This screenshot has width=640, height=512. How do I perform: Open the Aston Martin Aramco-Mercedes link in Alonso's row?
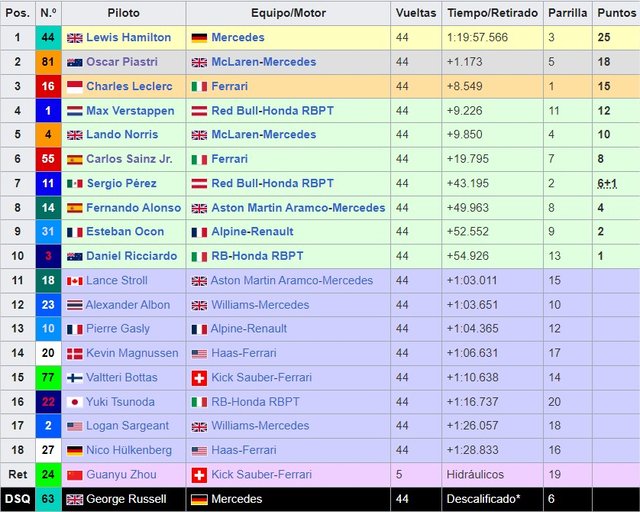[x=298, y=208]
